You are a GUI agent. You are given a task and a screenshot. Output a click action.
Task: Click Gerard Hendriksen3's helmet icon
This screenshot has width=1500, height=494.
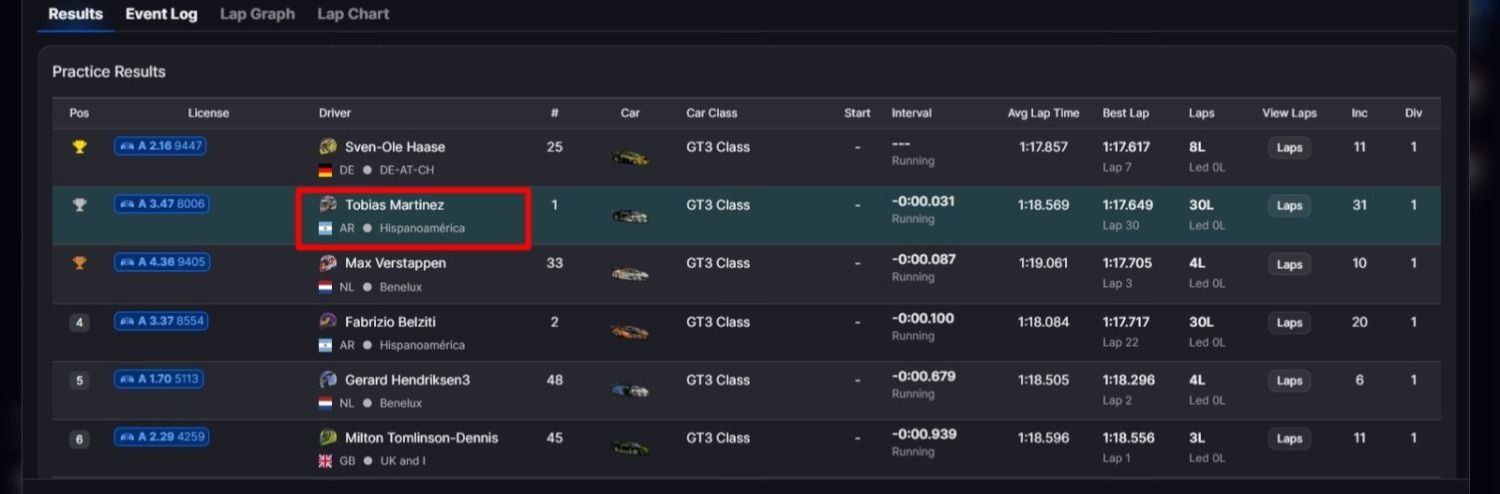[x=328, y=380]
